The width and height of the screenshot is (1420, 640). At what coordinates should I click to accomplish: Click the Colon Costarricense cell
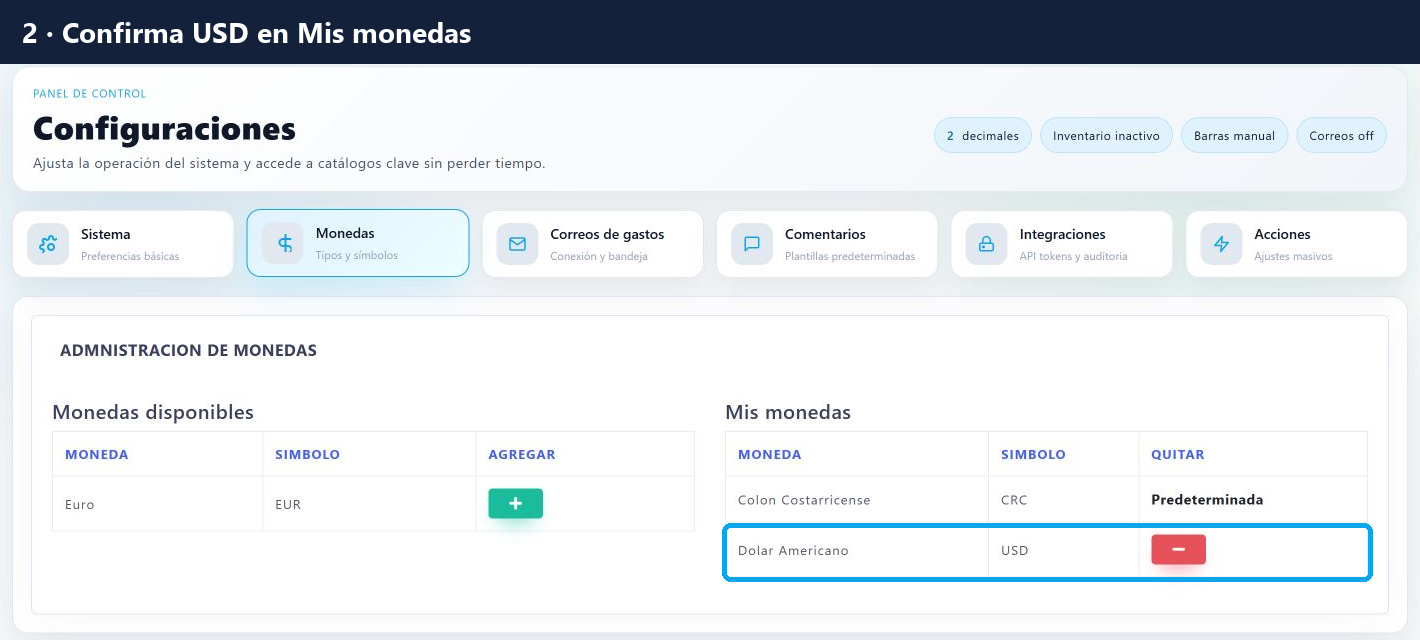[857, 499]
